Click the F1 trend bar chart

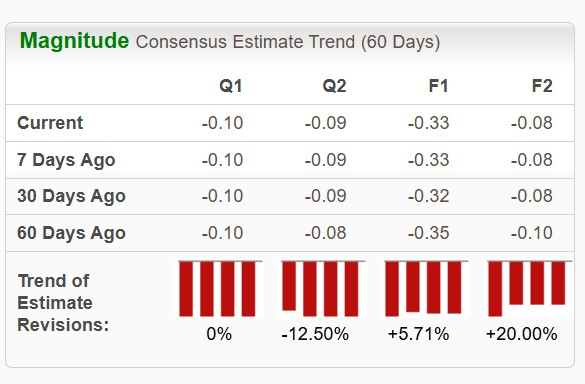(x=426, y=288)
